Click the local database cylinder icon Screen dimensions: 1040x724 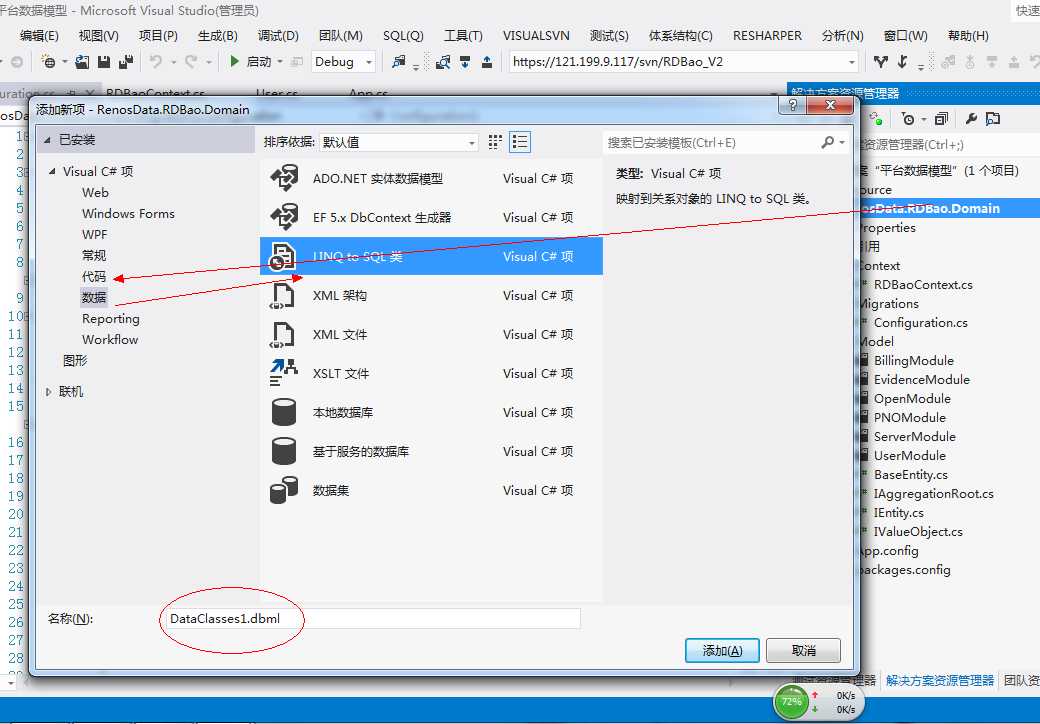[x=284, y=412]
